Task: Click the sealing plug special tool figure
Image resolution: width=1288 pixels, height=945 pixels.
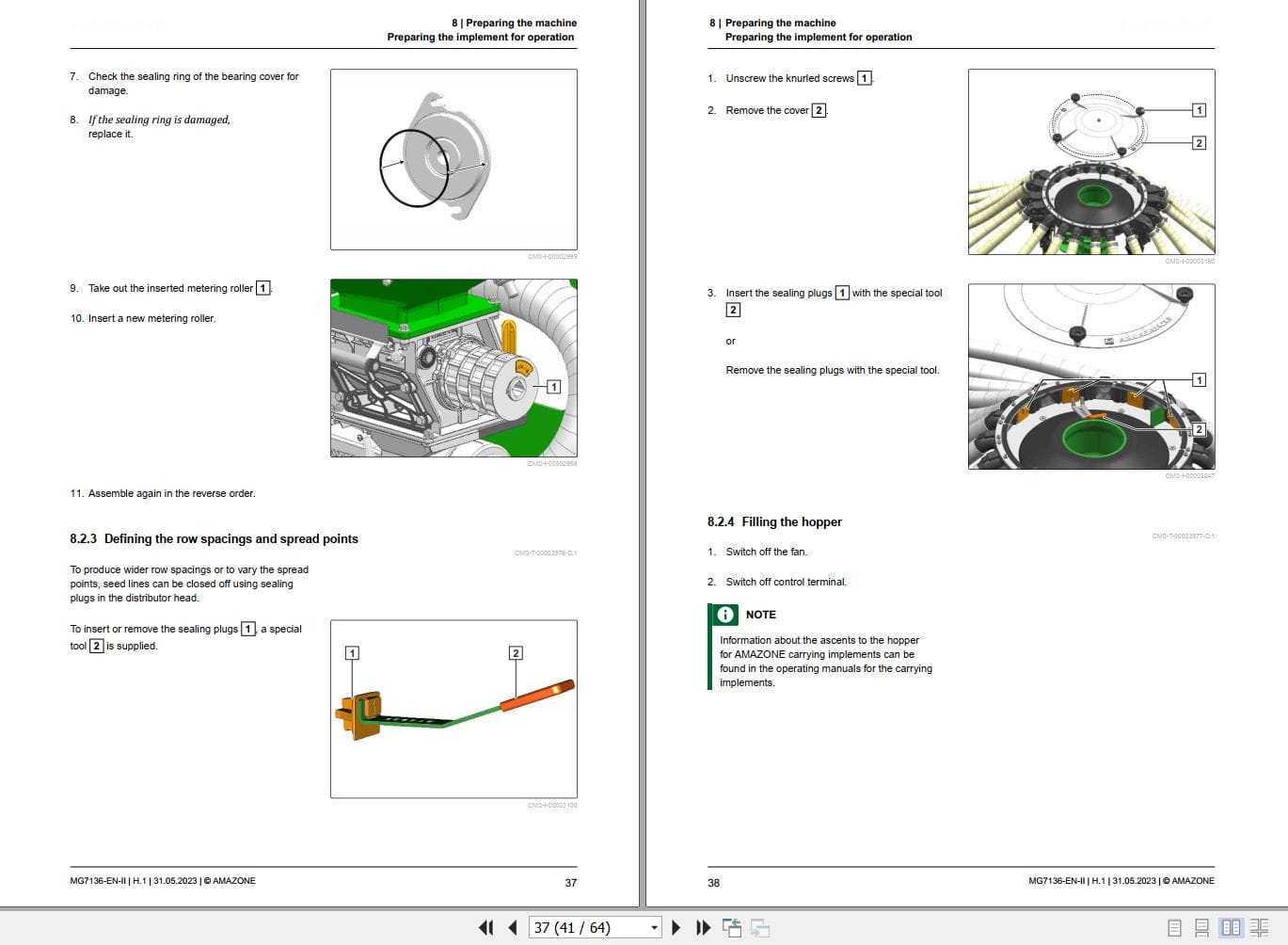Action: [x=453, y=709]
